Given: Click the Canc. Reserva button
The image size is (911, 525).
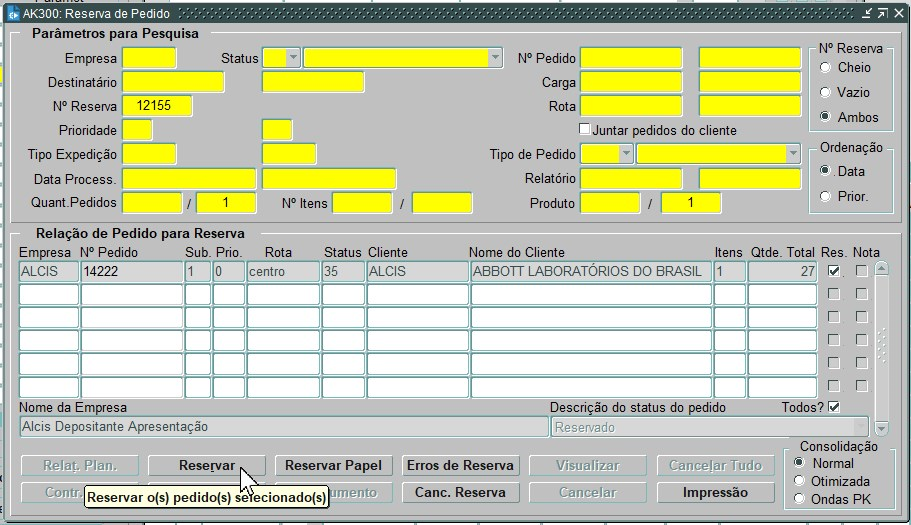Looking at the screenshot, I should 460,492.
